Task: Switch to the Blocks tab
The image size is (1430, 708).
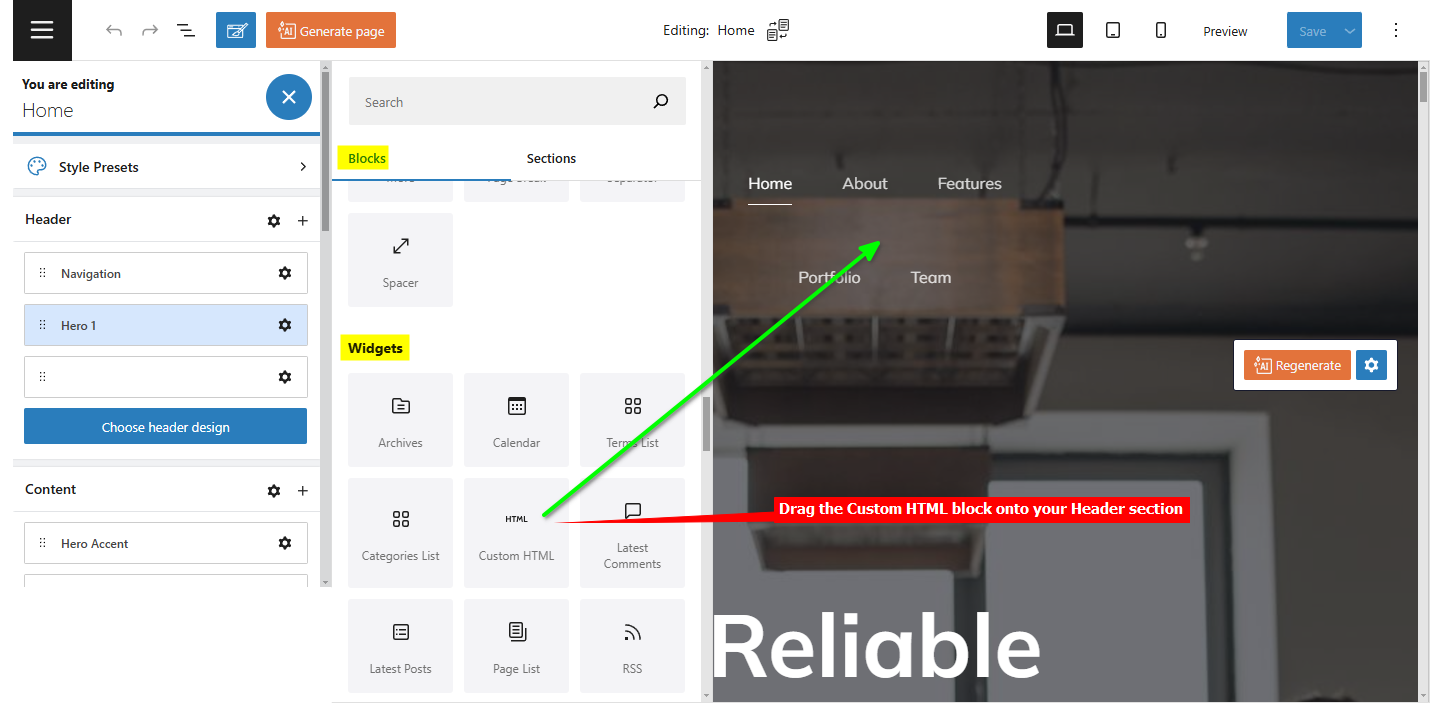Action: point(367,158)
